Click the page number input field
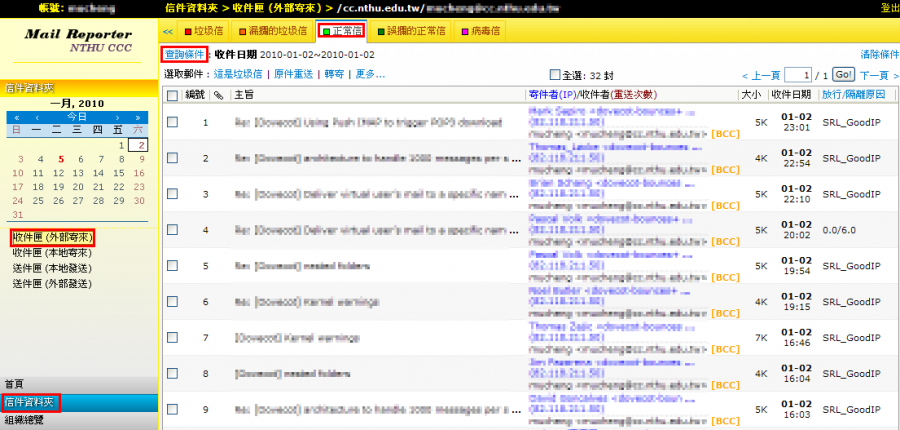 pos(797,75)
